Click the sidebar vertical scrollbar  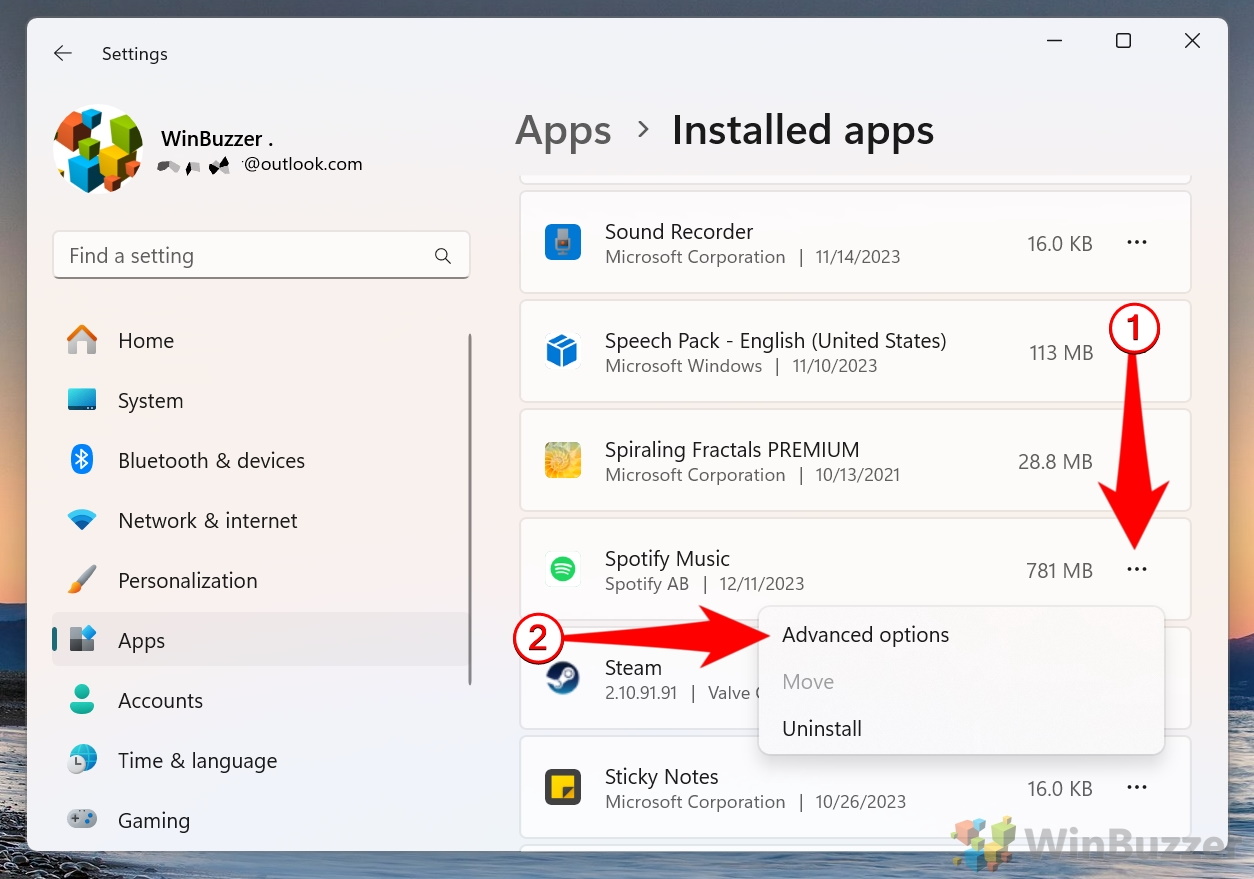(x=470, y=509)
